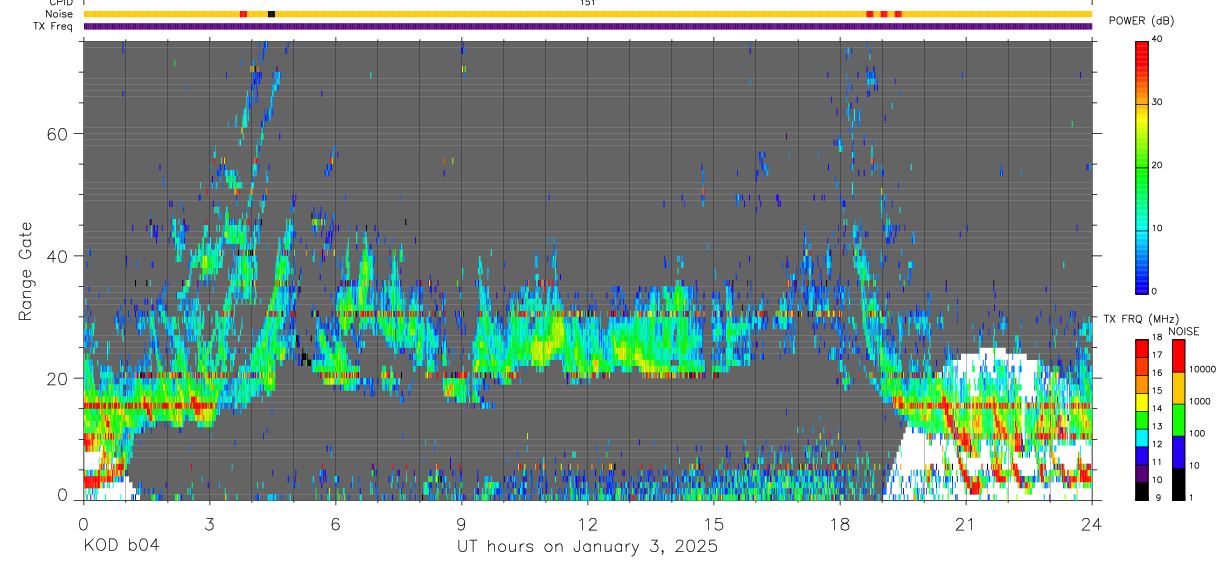The height and width of the screenshot is (567, 1228).
Task: Click the purple TX Freq strip
Action: click(x=588, y=26)
